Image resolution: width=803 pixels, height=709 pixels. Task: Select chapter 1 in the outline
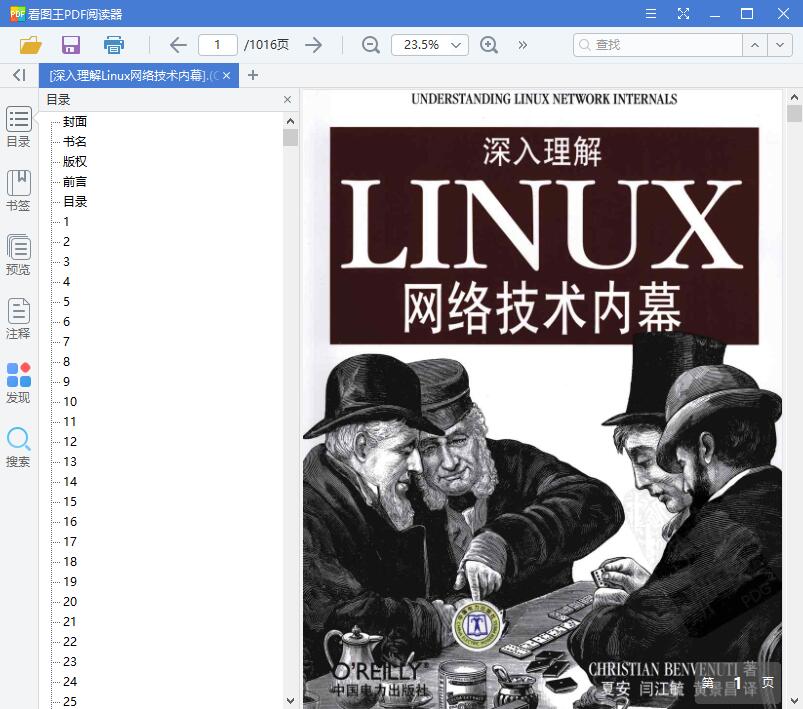pos(66,221)
